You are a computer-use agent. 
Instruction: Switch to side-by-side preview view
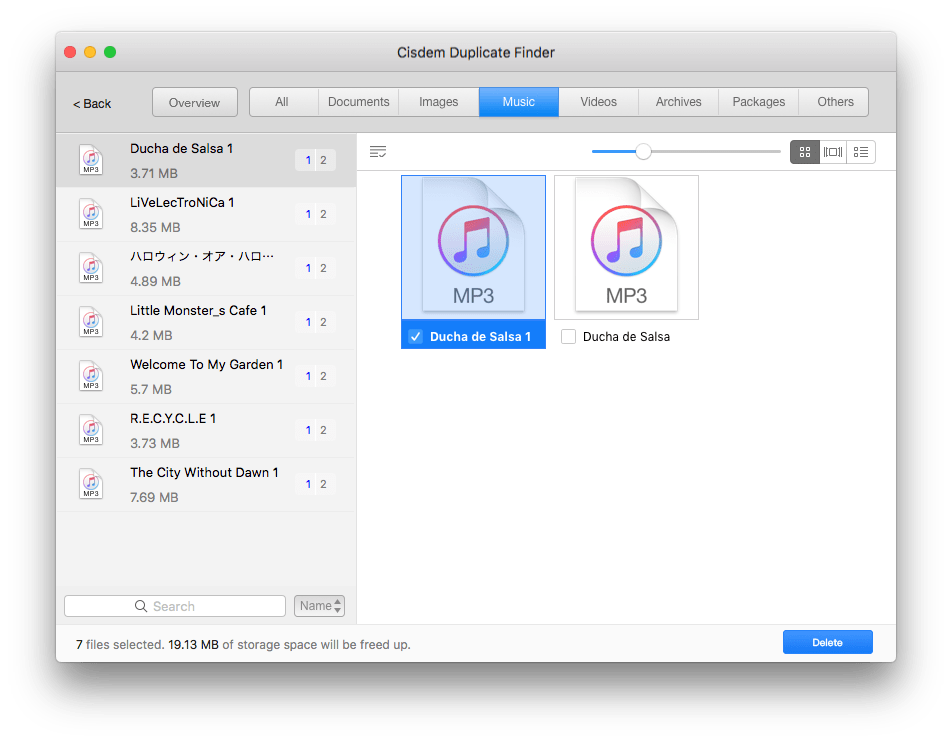832,152
